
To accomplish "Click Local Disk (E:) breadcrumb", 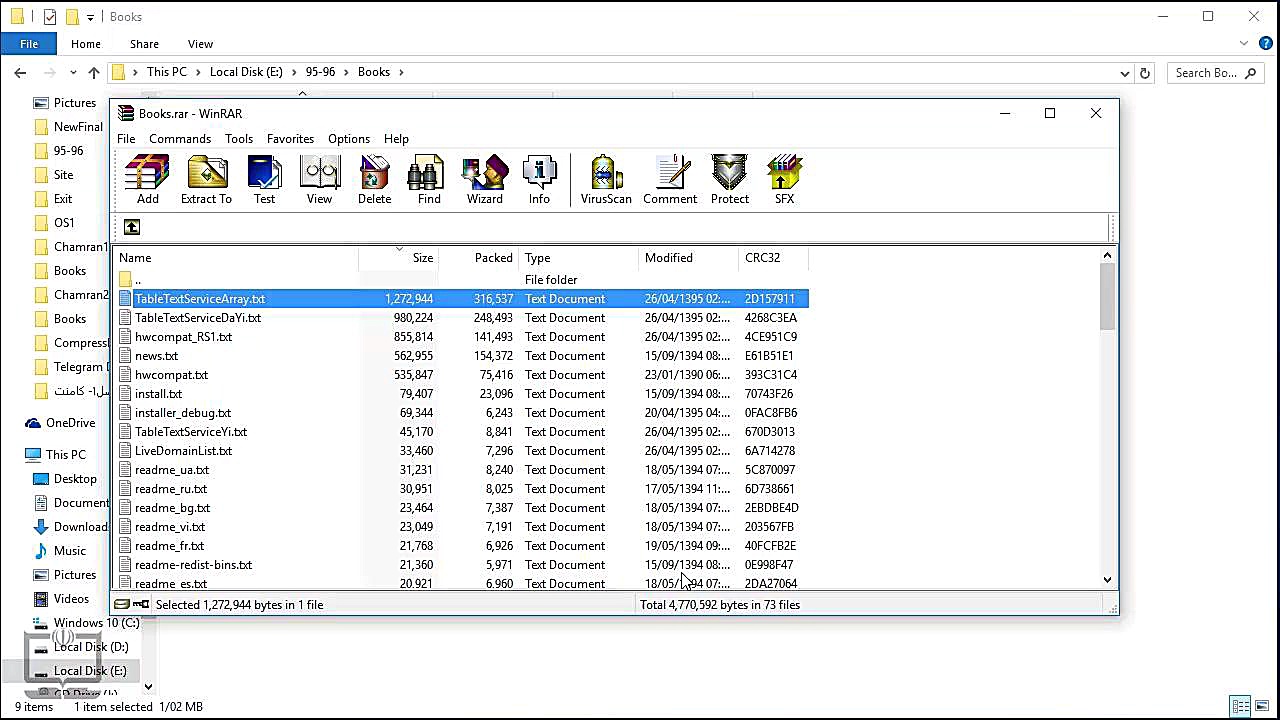I will click(246, 72).
